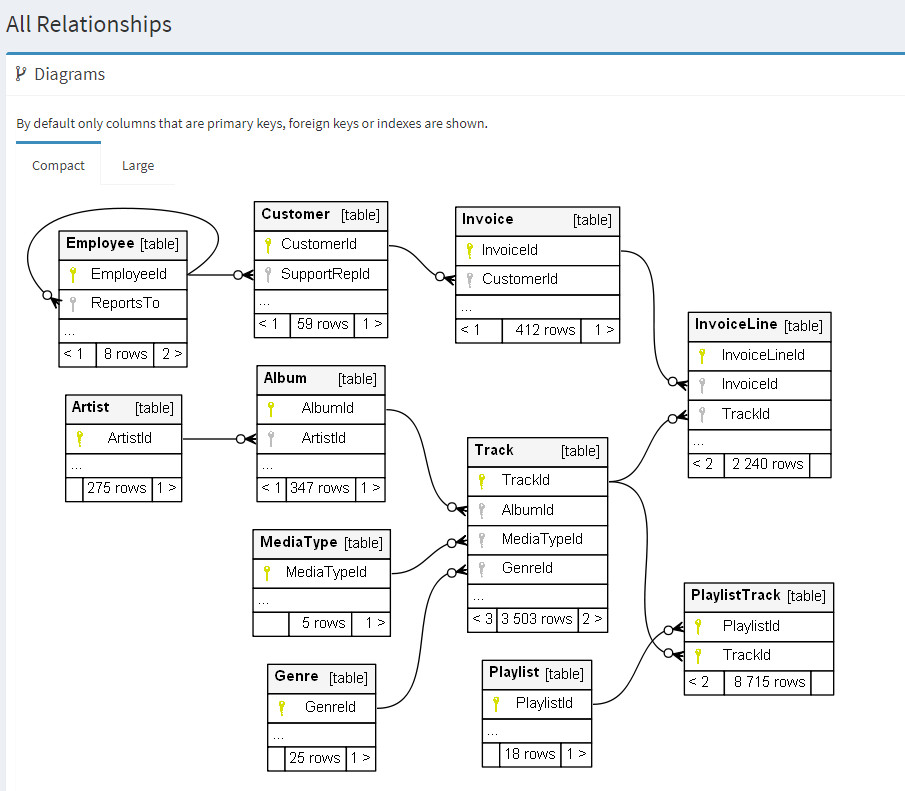Viewport: 905px width, 791px height.
Task: Click the gray key icon beside SupportRepId
Action: 267,274
